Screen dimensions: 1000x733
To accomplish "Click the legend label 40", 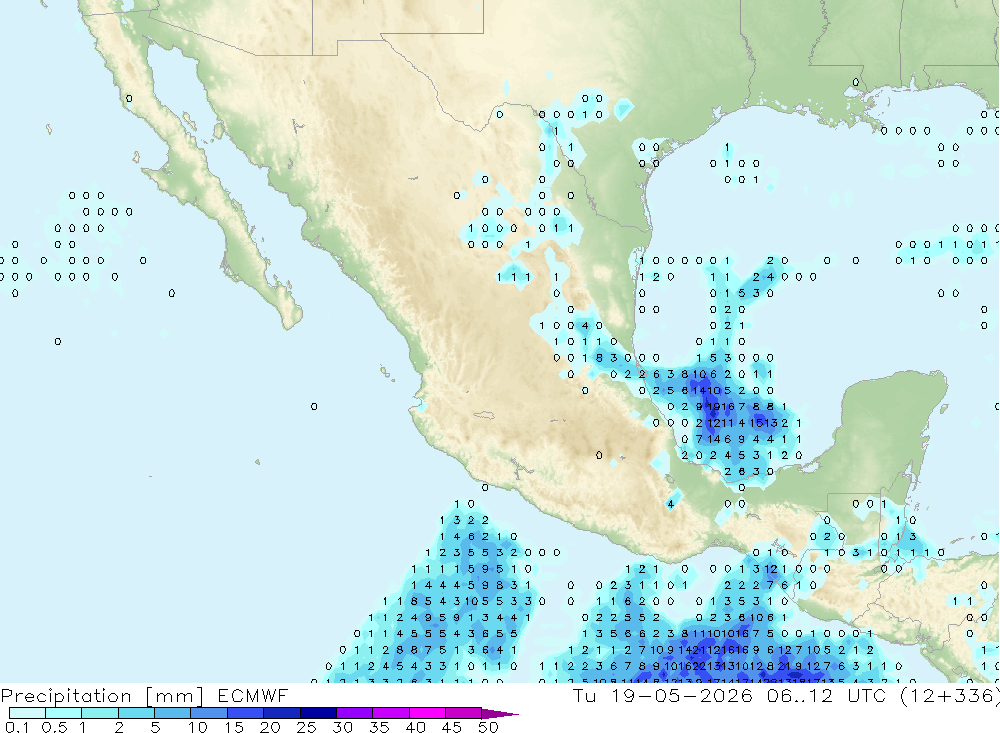I will click(x=416, y=727).
